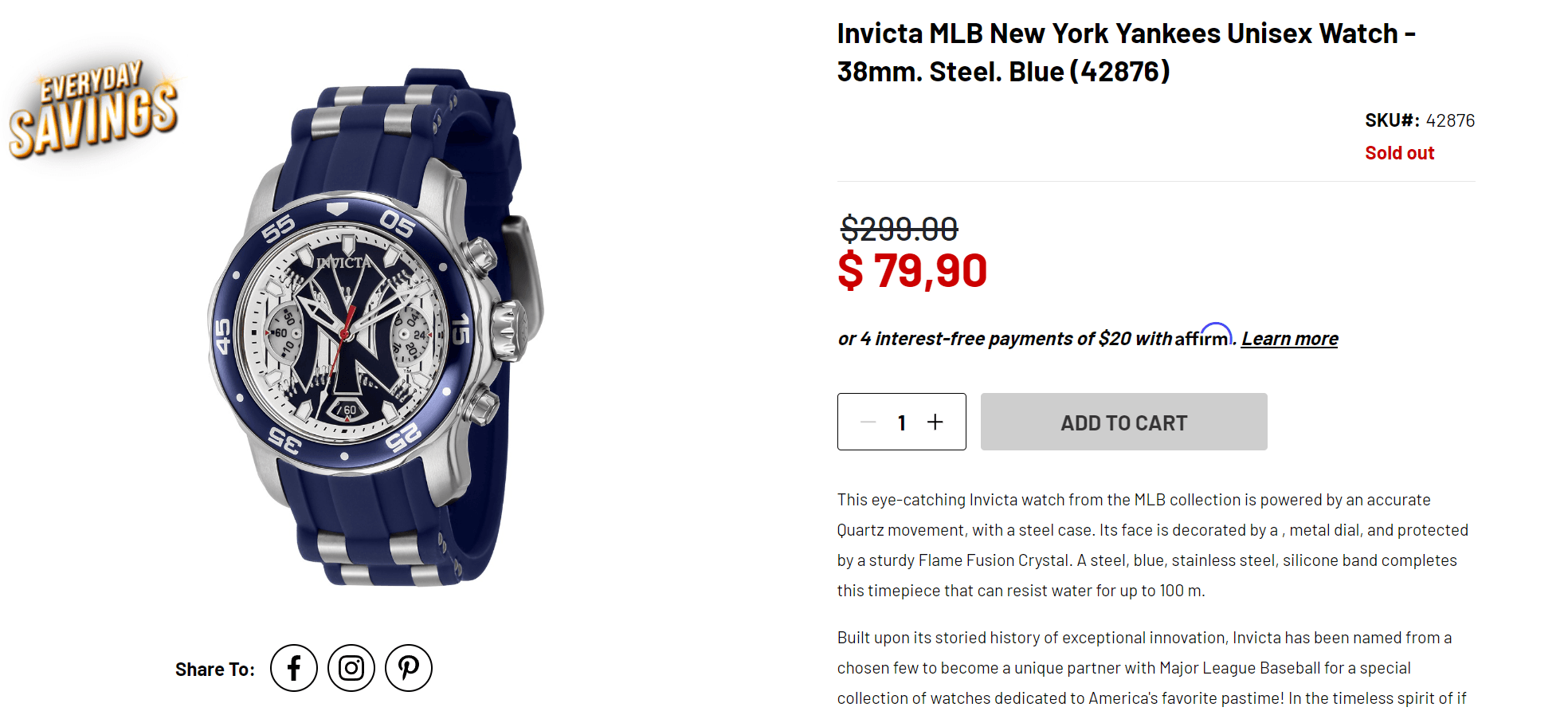
Task: Select the discounted price $79,90
Action: click(911, 270)
